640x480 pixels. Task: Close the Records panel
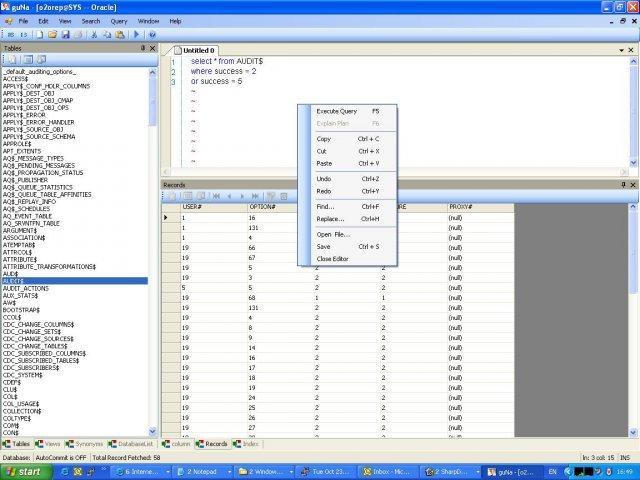coord(633,185)
